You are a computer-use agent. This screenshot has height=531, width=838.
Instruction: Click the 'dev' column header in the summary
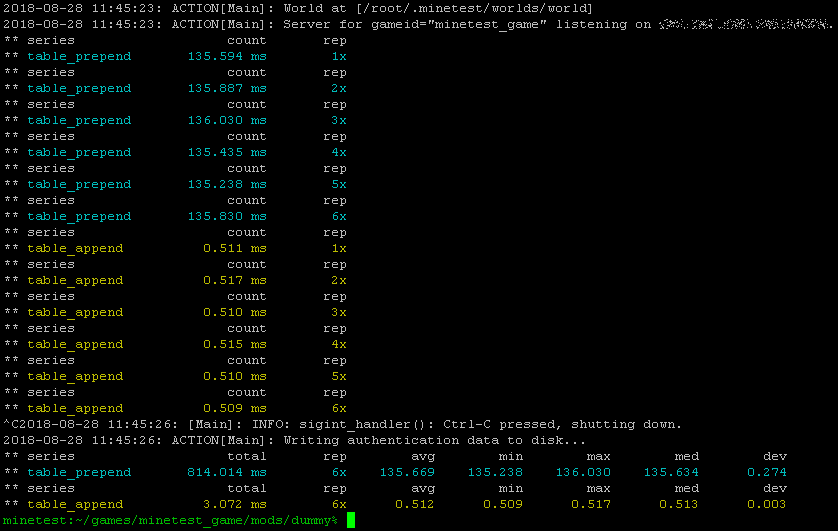774,456
